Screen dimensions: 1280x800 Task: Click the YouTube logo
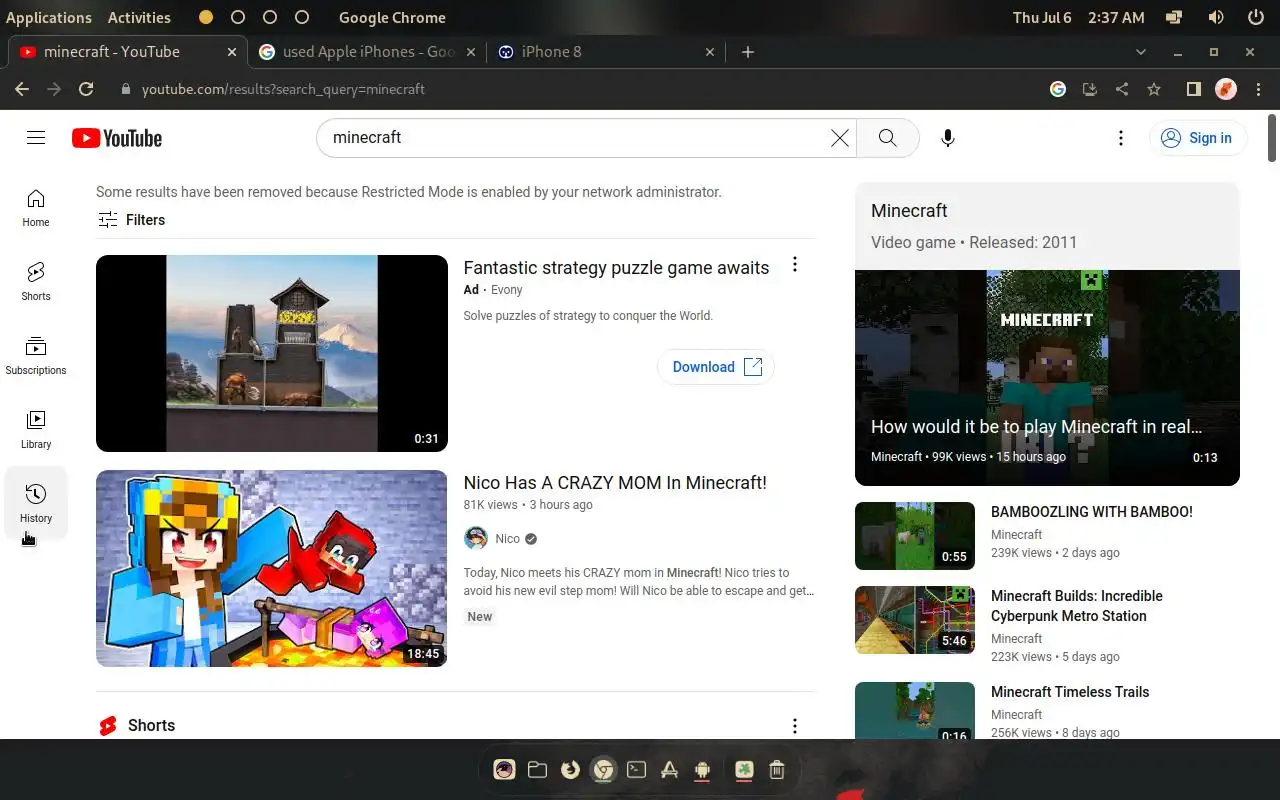pos(117,138)
